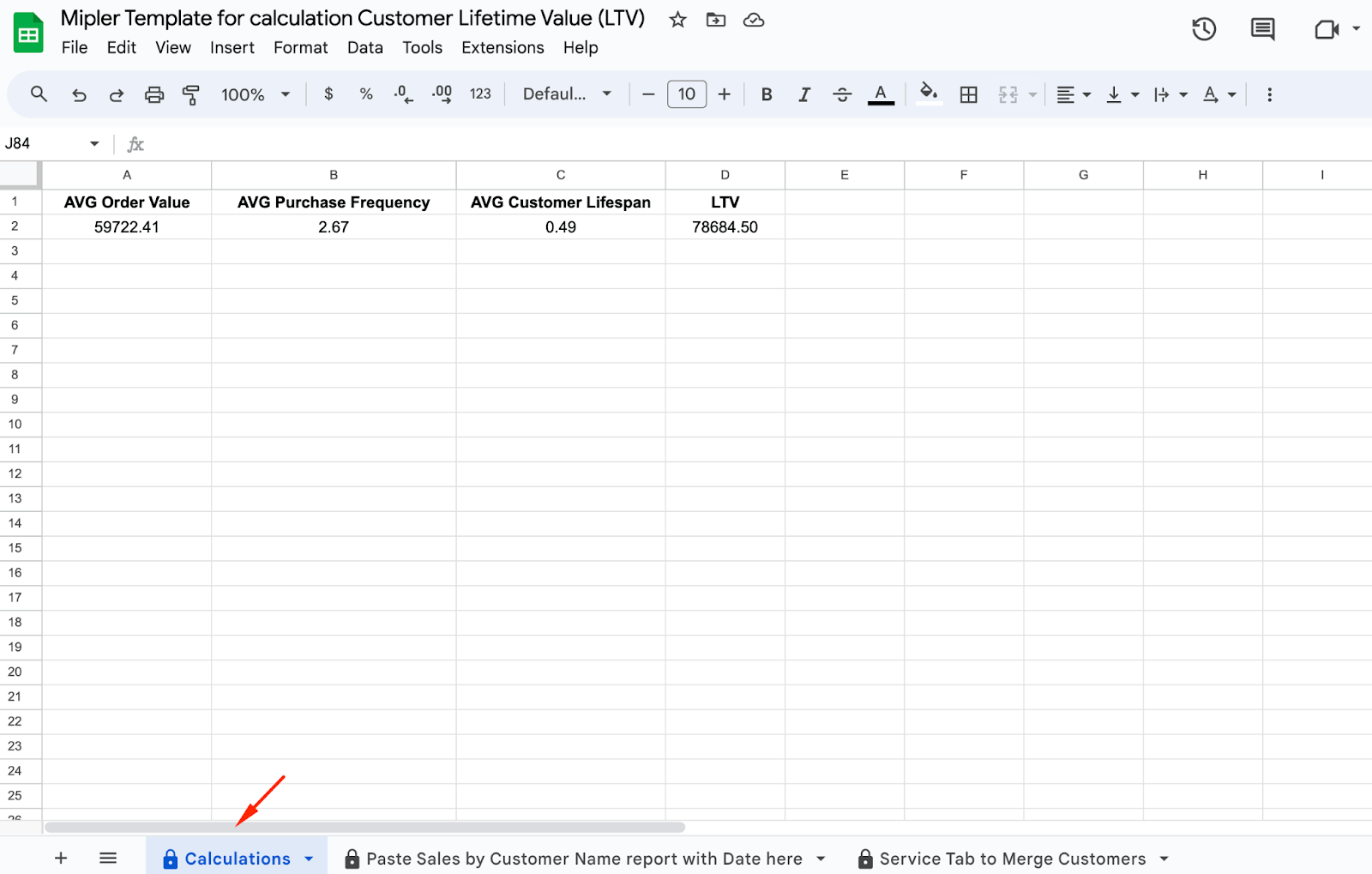Toggle italic formatting
This screenshot has width=1372, height=874.
point(804,94)
